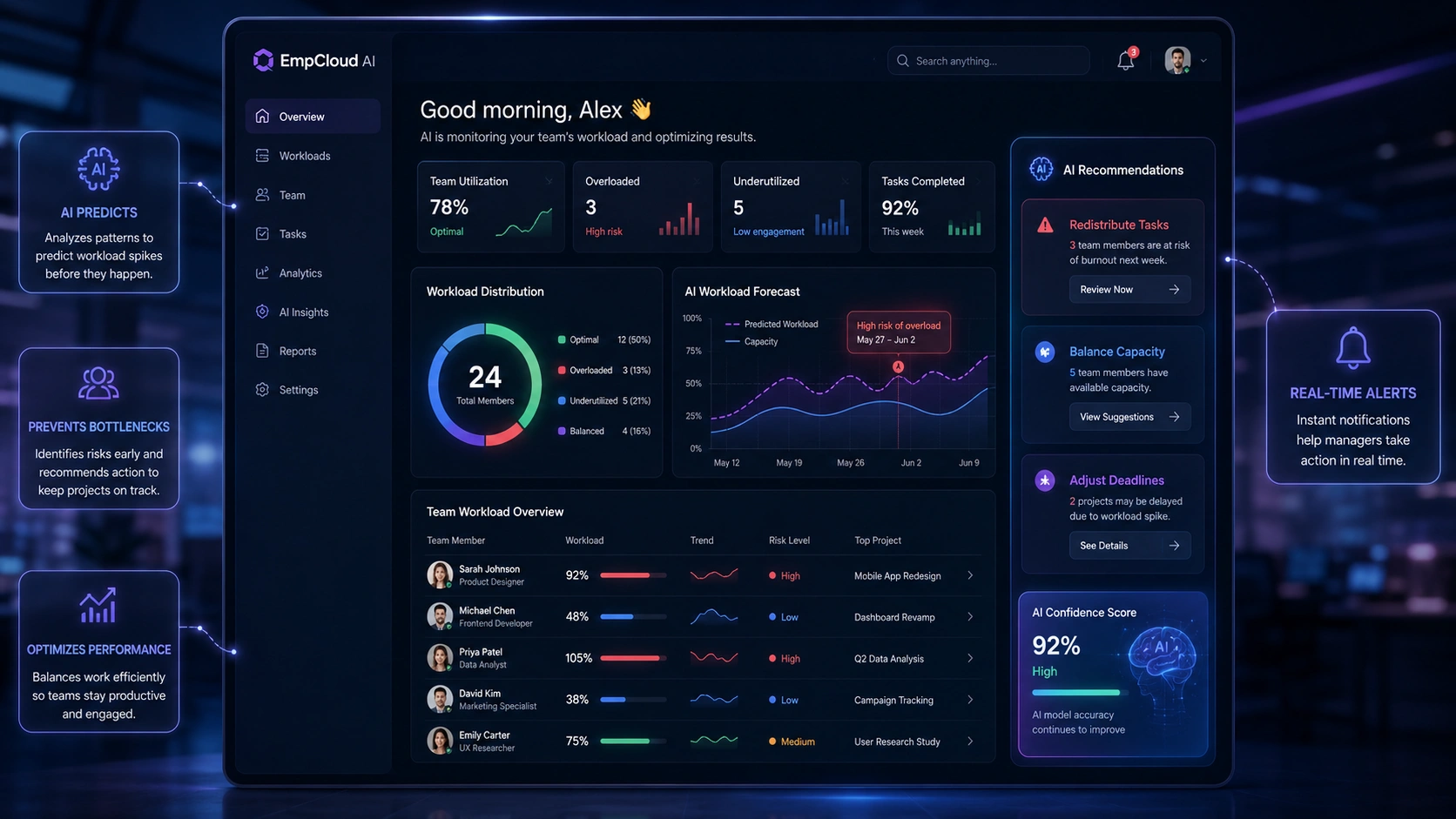Click the Optimizes Performance chart icon

click(x=98, y=605)
